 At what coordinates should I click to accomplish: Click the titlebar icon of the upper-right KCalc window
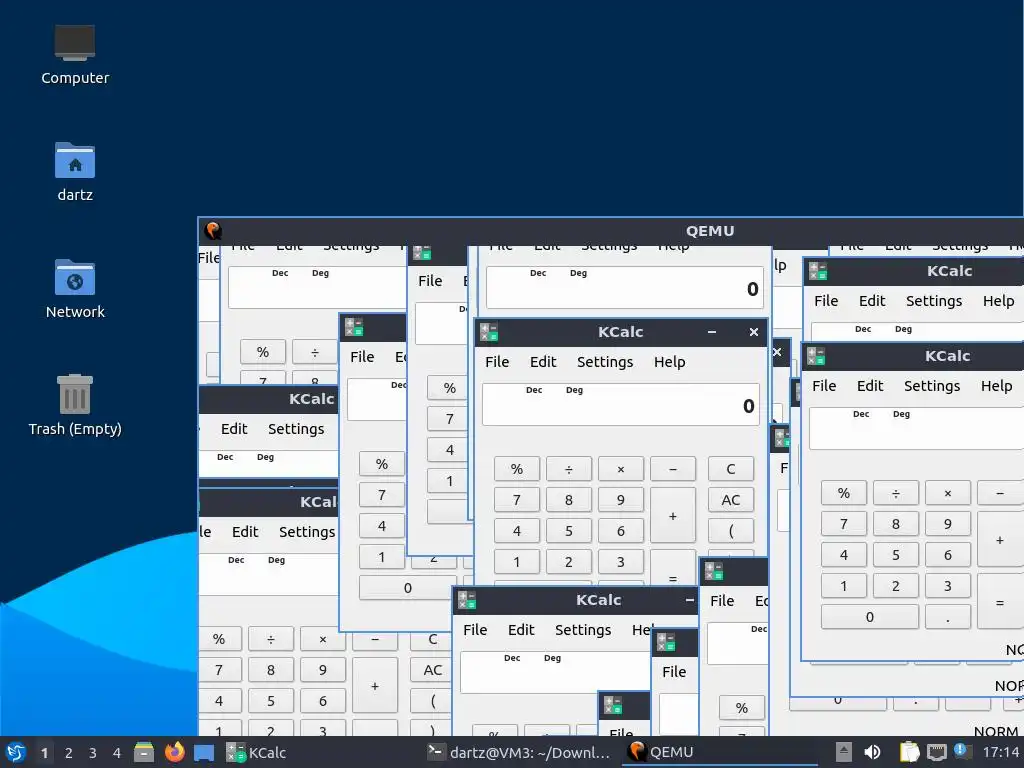(818, 271)
